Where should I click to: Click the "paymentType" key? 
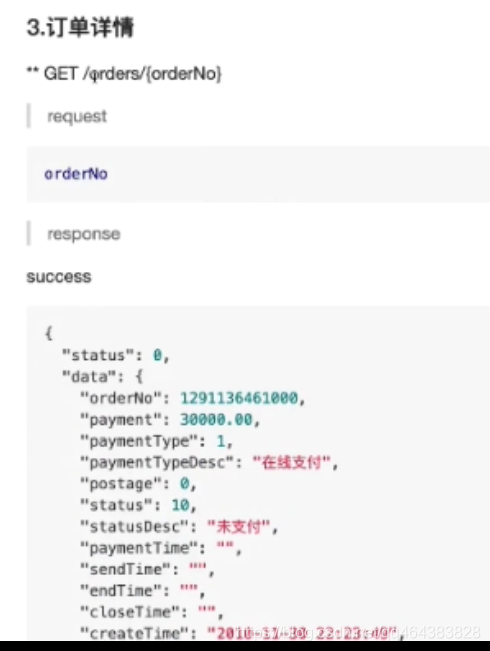pos(138,441)
